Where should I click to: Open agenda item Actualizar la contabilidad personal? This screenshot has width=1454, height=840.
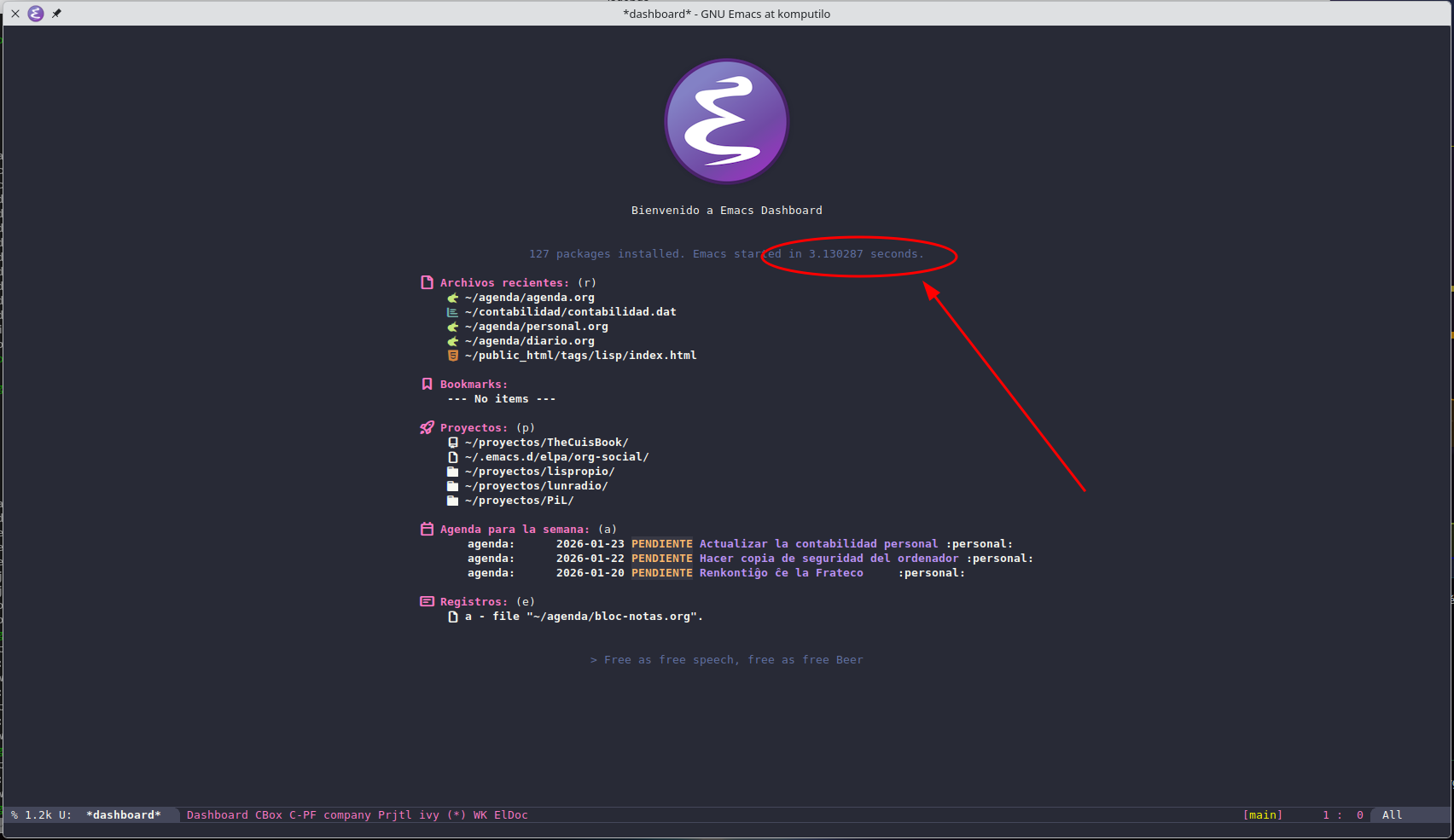coord(817,544)
